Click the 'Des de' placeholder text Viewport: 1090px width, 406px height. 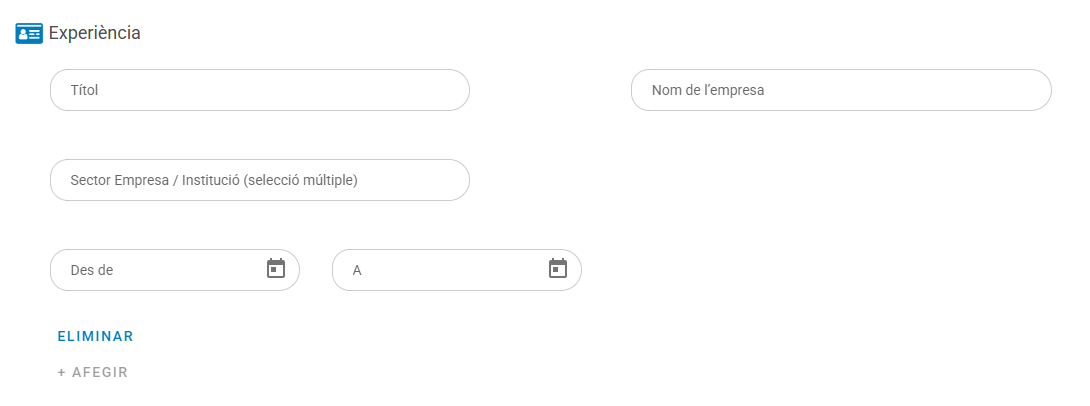[x=92, y=270]
